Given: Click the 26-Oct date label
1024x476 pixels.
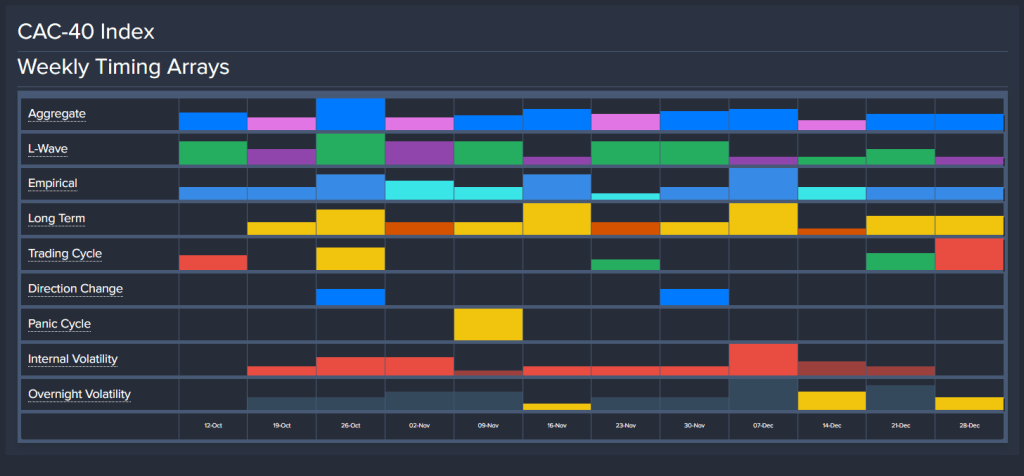Looking at the screenshot, I should (x=351, y=426).
